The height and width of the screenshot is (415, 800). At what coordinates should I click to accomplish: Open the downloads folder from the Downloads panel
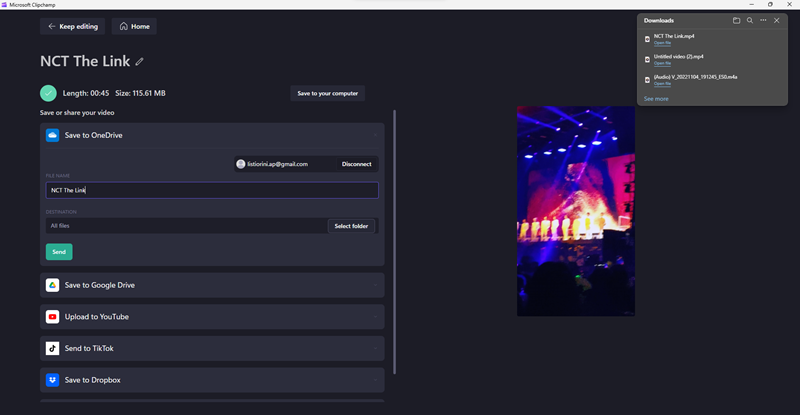click(736, 20)
